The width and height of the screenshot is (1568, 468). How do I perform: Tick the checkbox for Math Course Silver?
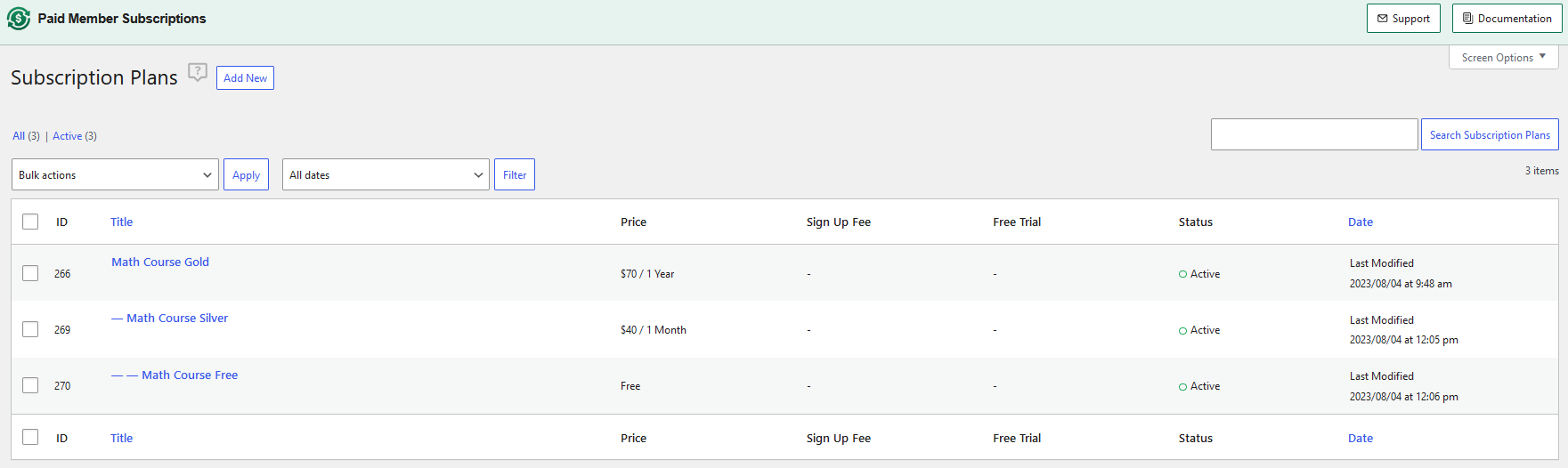click(x=30, y=329)
